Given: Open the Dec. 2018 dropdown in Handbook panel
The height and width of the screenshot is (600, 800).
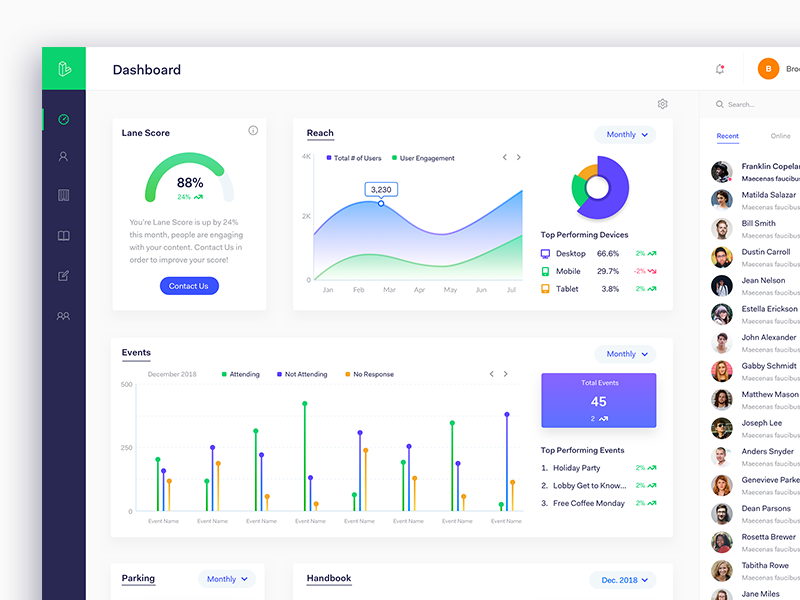Looking at the screenshot, I should click(x=622, y=579).
